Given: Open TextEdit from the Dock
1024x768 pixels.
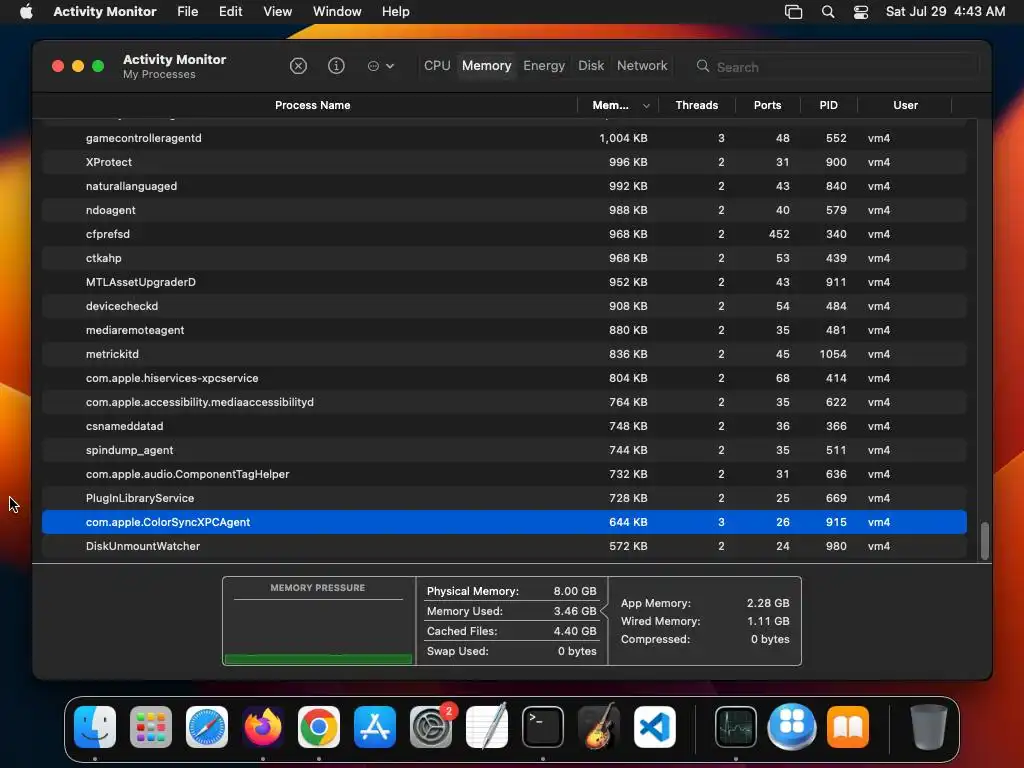Looking at the screenshot, I should 487,727.
